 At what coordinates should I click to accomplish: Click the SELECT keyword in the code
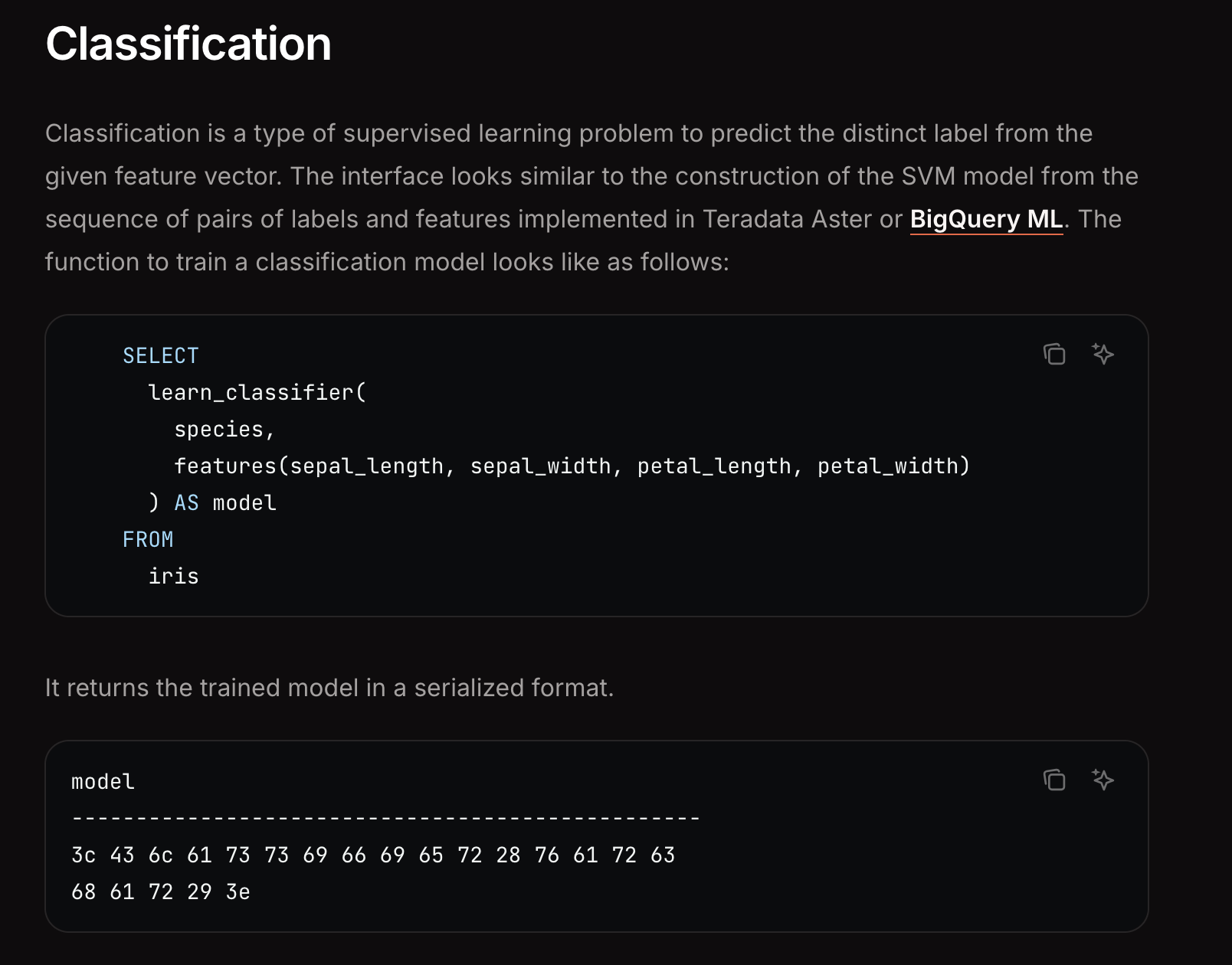[x=161, y=356]
